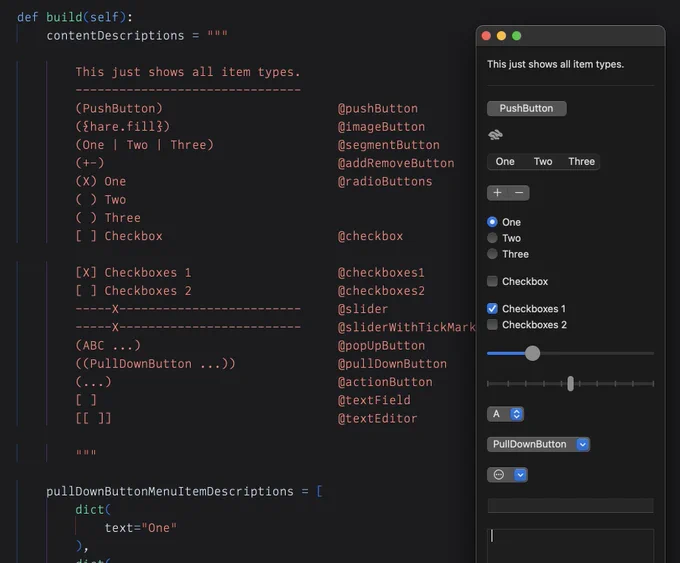Click the @textField code text
This screenshot has width=680, height=563.
374,400
